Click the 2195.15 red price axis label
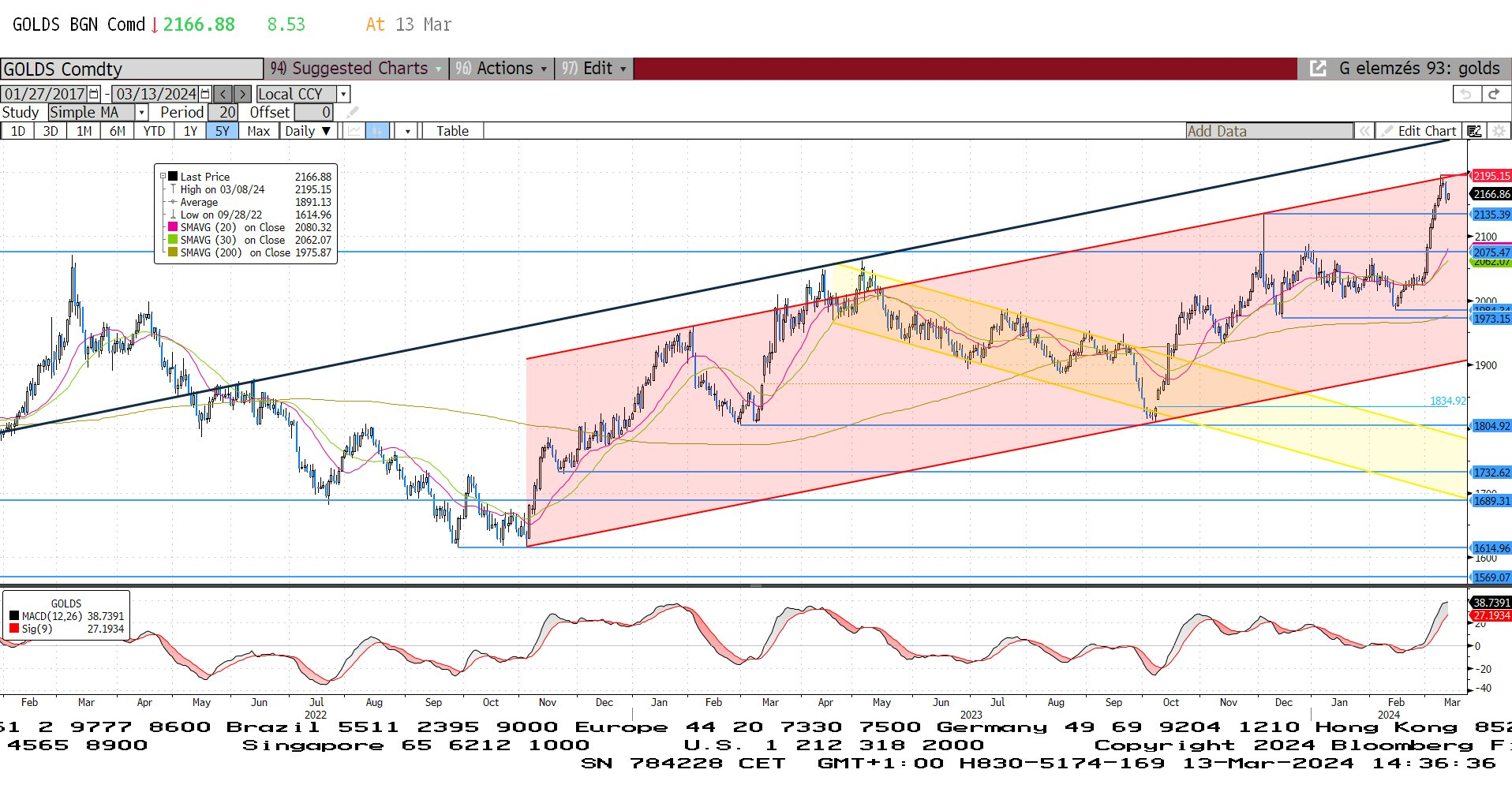The width and height of the screenshot is (1512, 807). pyautogui.click(x=1491, y=176)
